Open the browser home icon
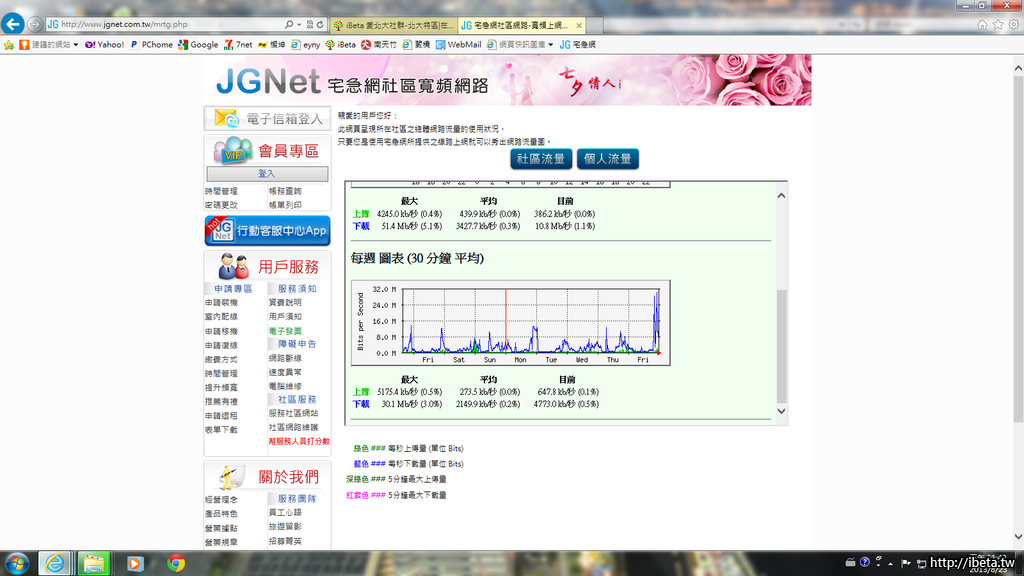The height and width of the screenshot is (576, 1024). click(x=982, y=23)
